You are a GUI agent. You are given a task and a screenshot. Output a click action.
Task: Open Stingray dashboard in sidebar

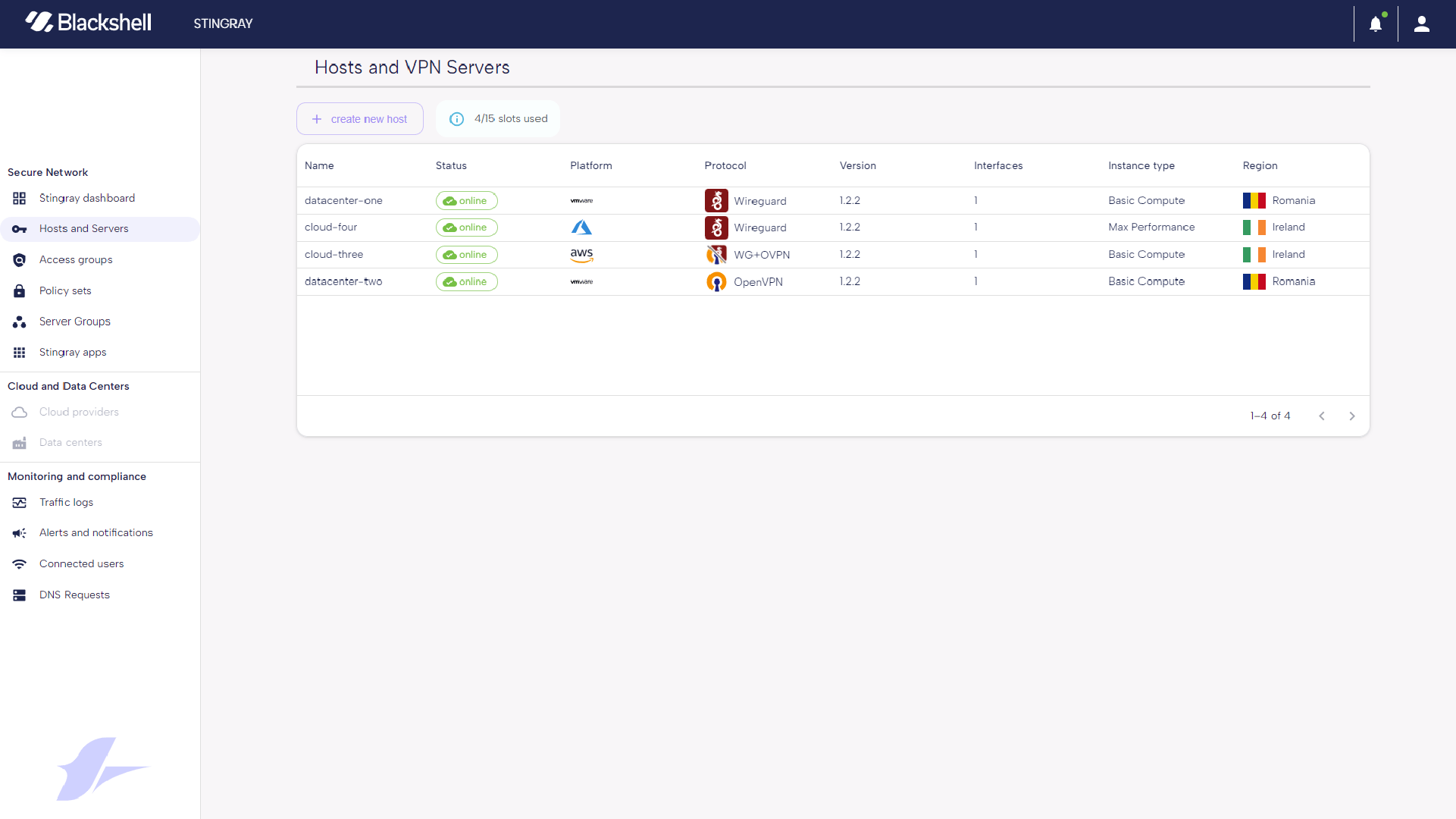[86, 199]
